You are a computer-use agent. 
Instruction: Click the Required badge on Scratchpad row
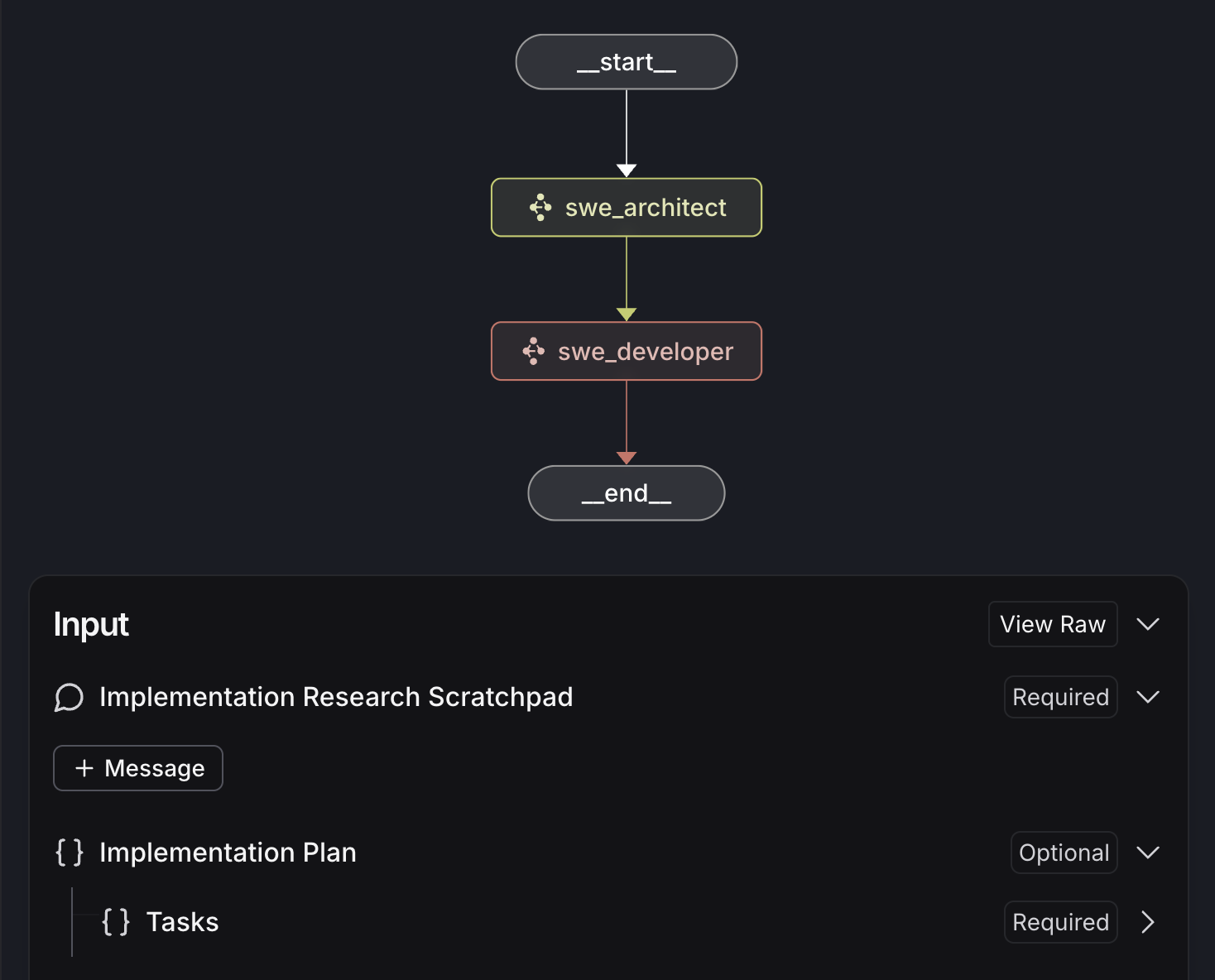coord(1060,697)
